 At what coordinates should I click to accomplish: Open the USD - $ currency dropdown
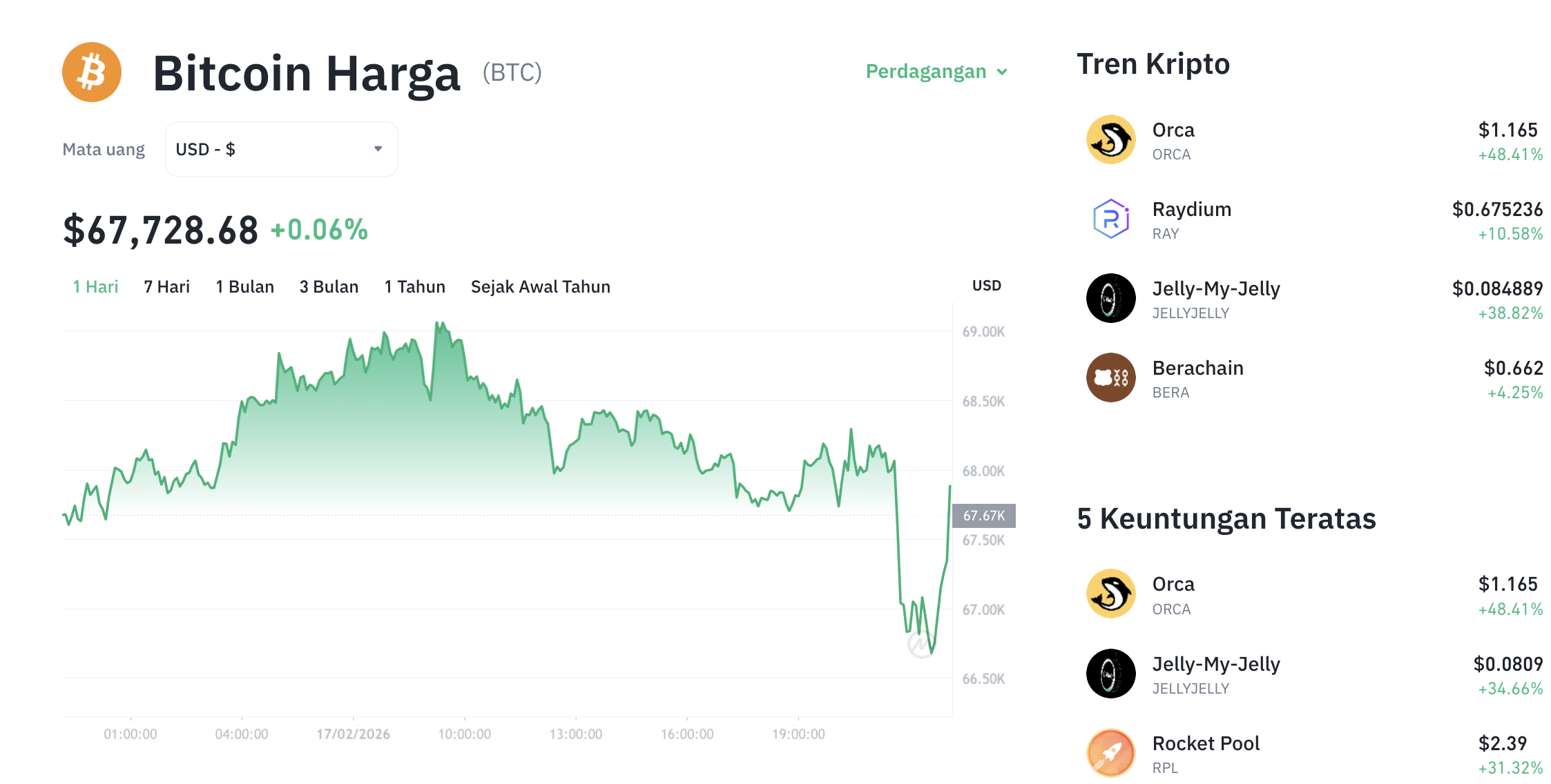(x=280, y=148)
